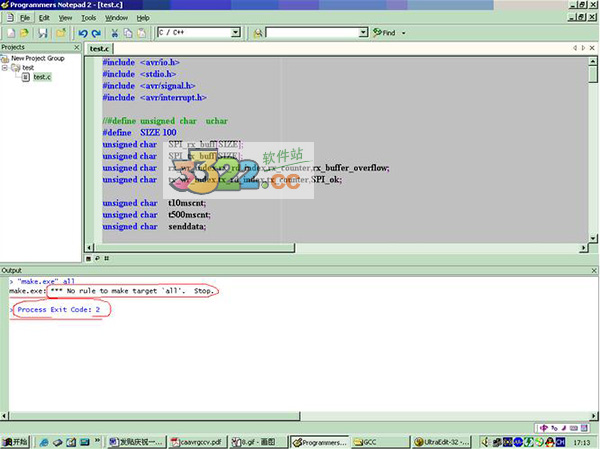Click the binoculars find icon
This screenshot has width=600, height=449.
click(258, 33)
